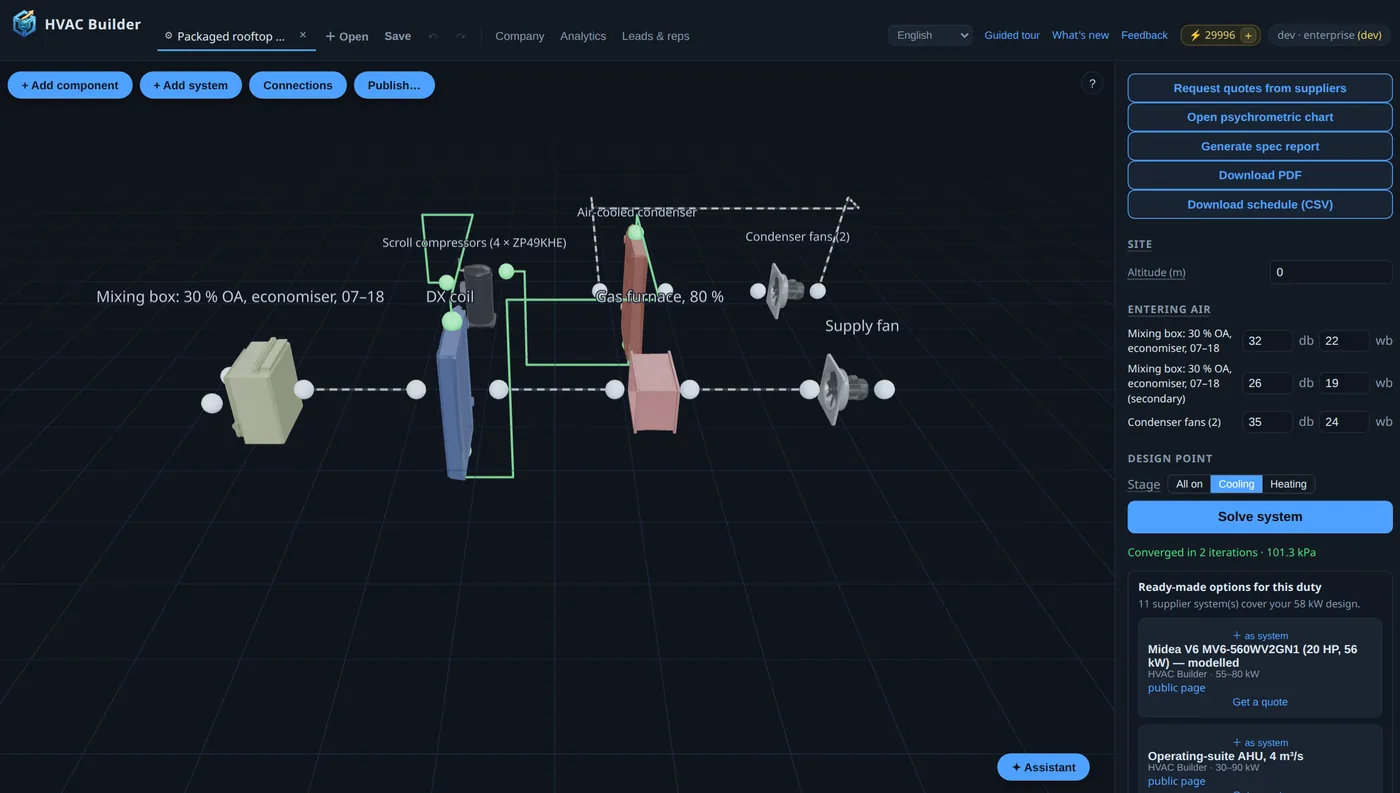Edit condenser fans wet-bulb value 24
Image resolution: width=1400 pixels, height=793 pixels.
1344,422
